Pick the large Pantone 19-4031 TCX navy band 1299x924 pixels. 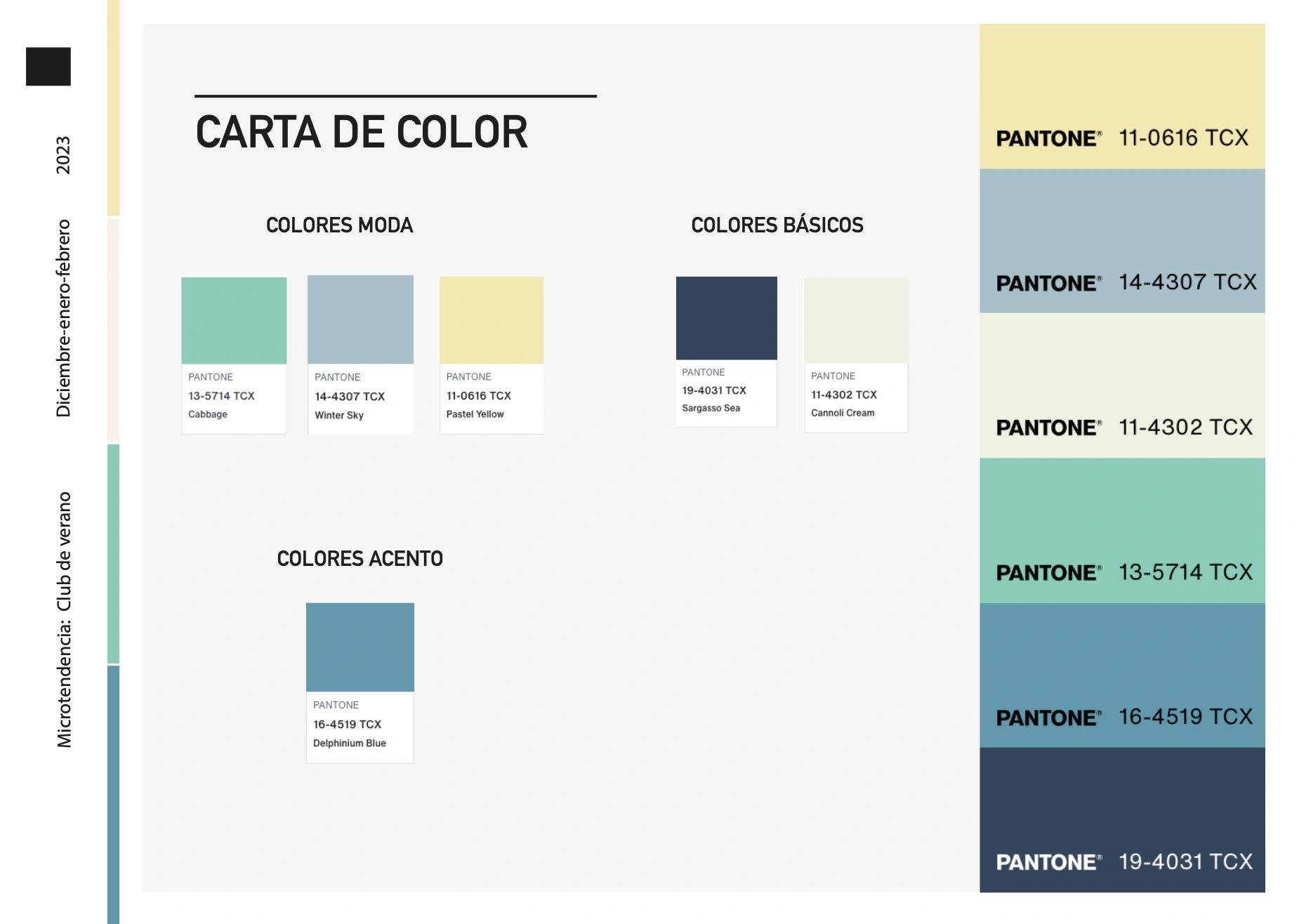pos(1122,819)
